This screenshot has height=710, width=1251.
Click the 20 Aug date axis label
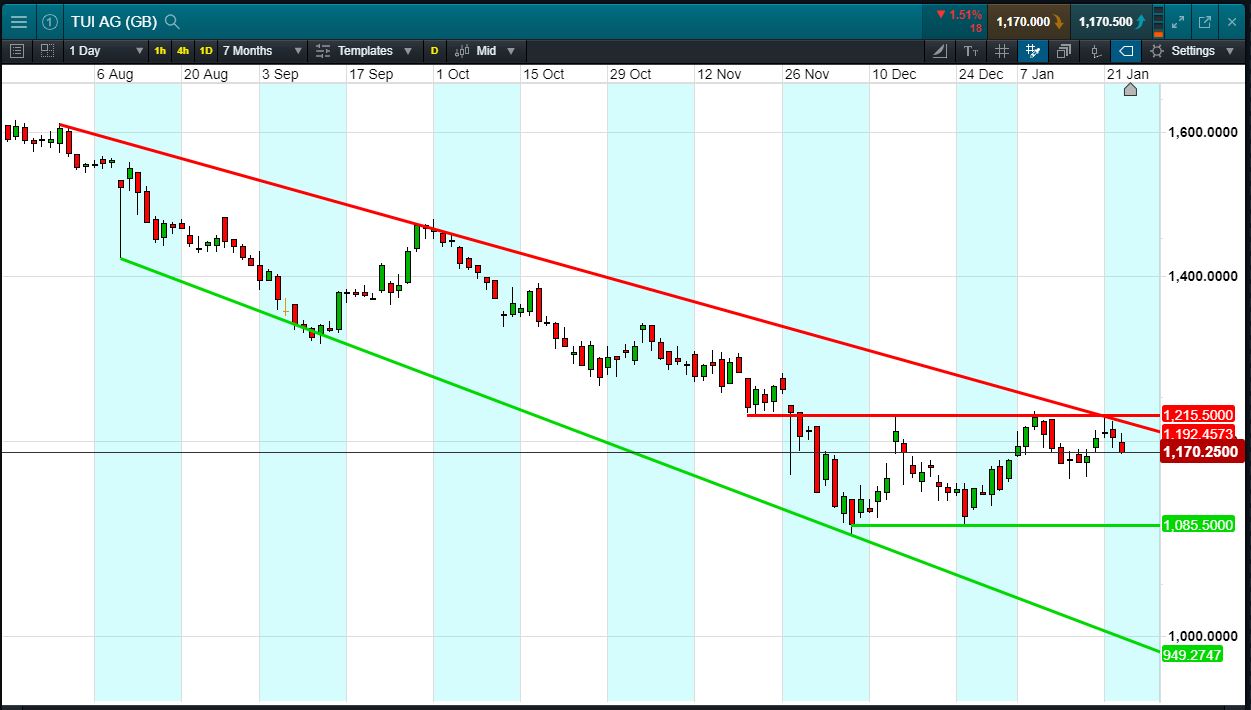[x=206, y=75]
